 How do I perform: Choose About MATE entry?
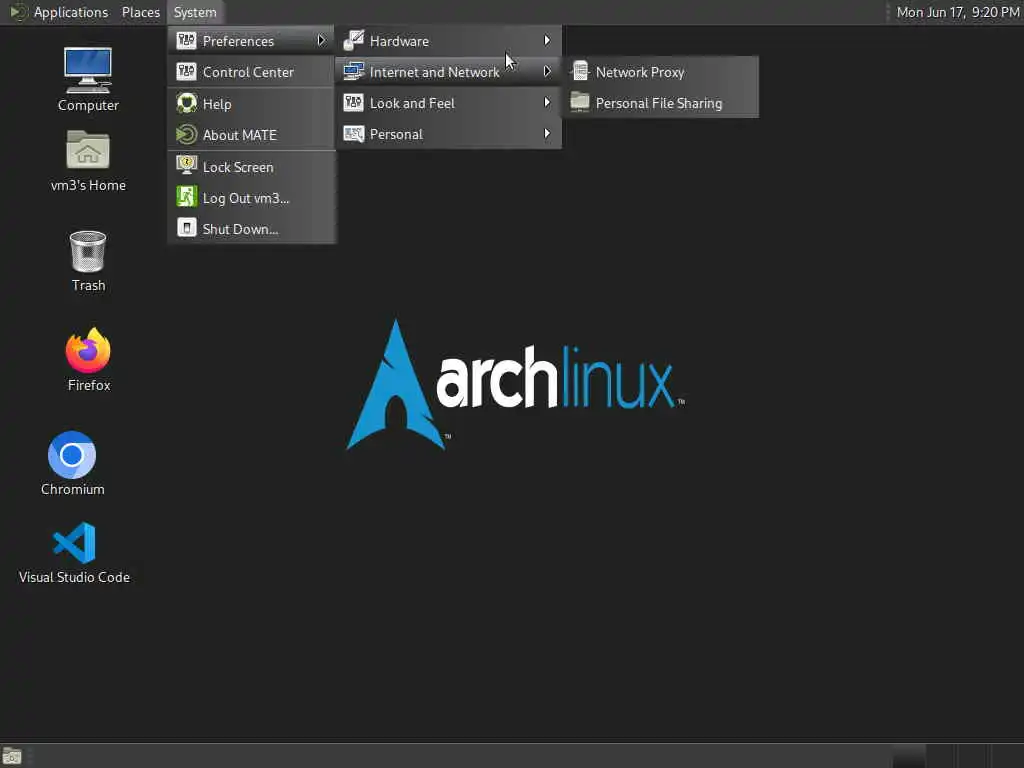click(x=252, y=135)
